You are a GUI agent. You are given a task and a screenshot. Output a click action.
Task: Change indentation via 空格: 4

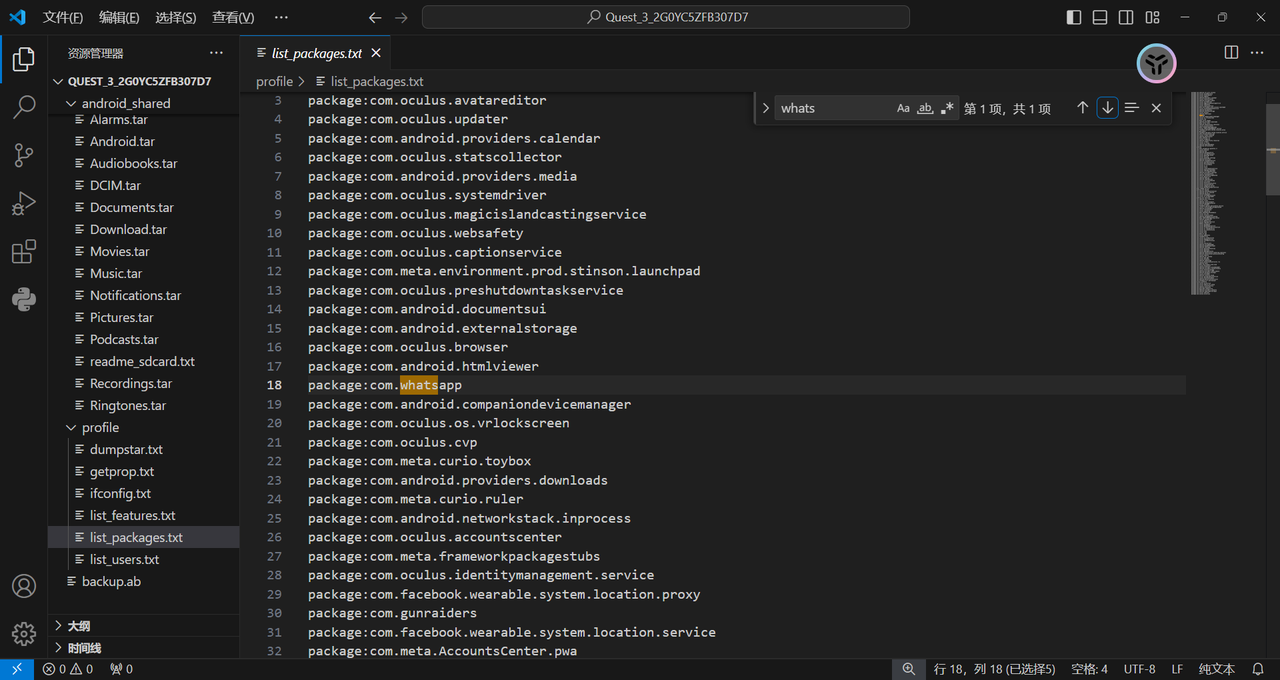click(1089, 669)
